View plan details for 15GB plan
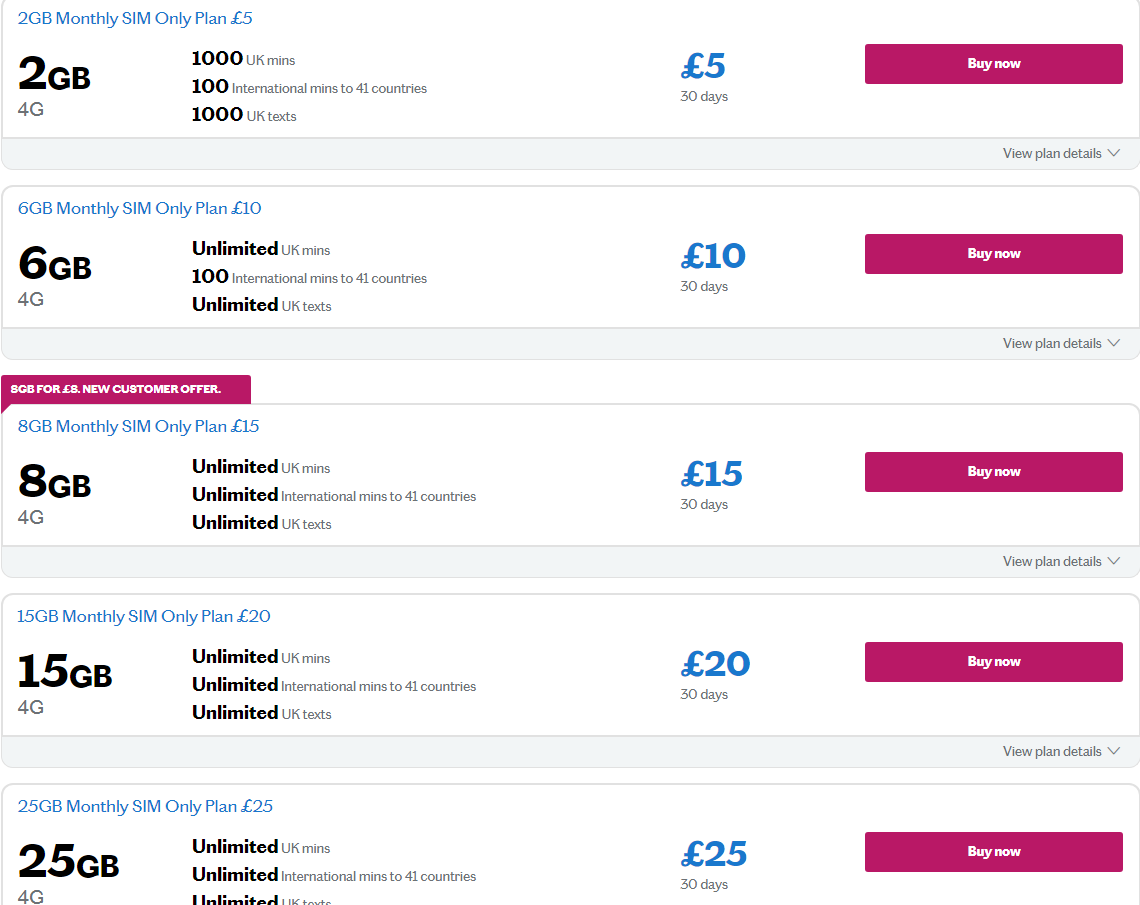 pos(1052,752)
